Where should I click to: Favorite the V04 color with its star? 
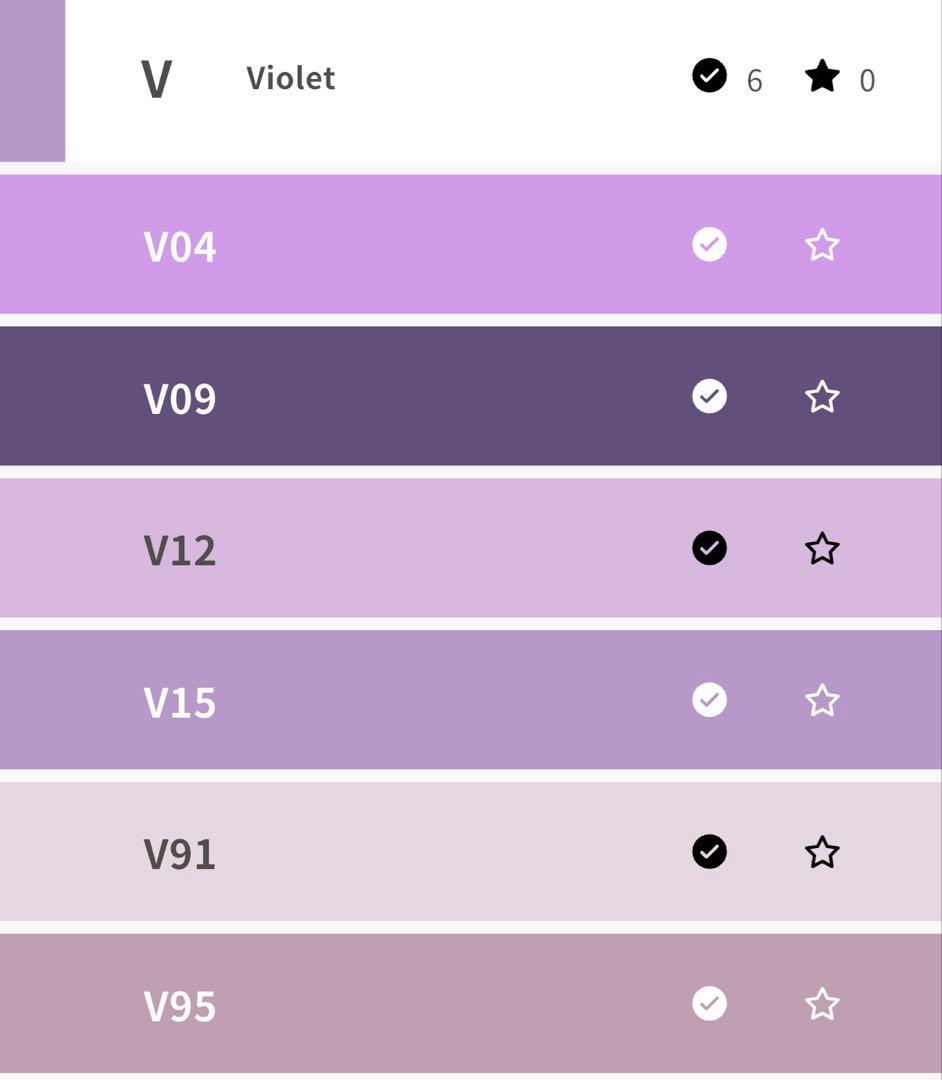point(822,245)
